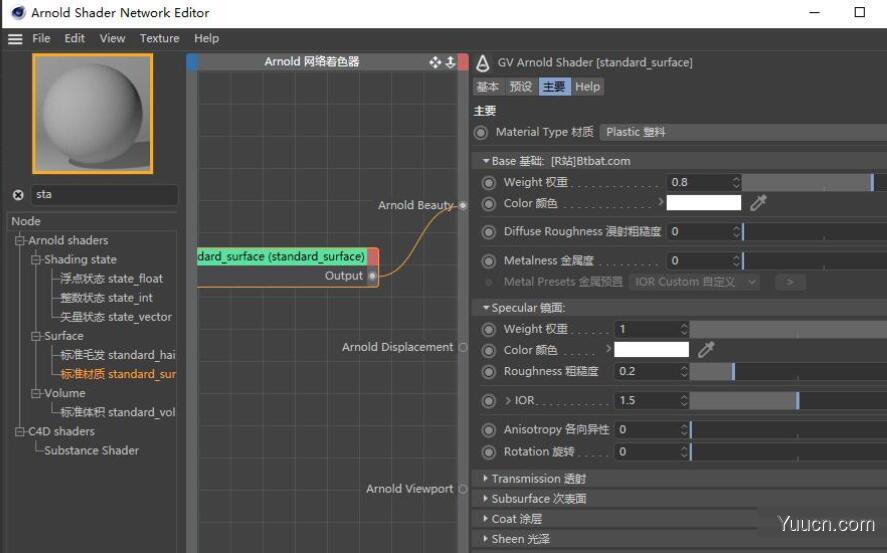
Task: Click the blue corner of the node editor header
Action: tap(192, 62)
